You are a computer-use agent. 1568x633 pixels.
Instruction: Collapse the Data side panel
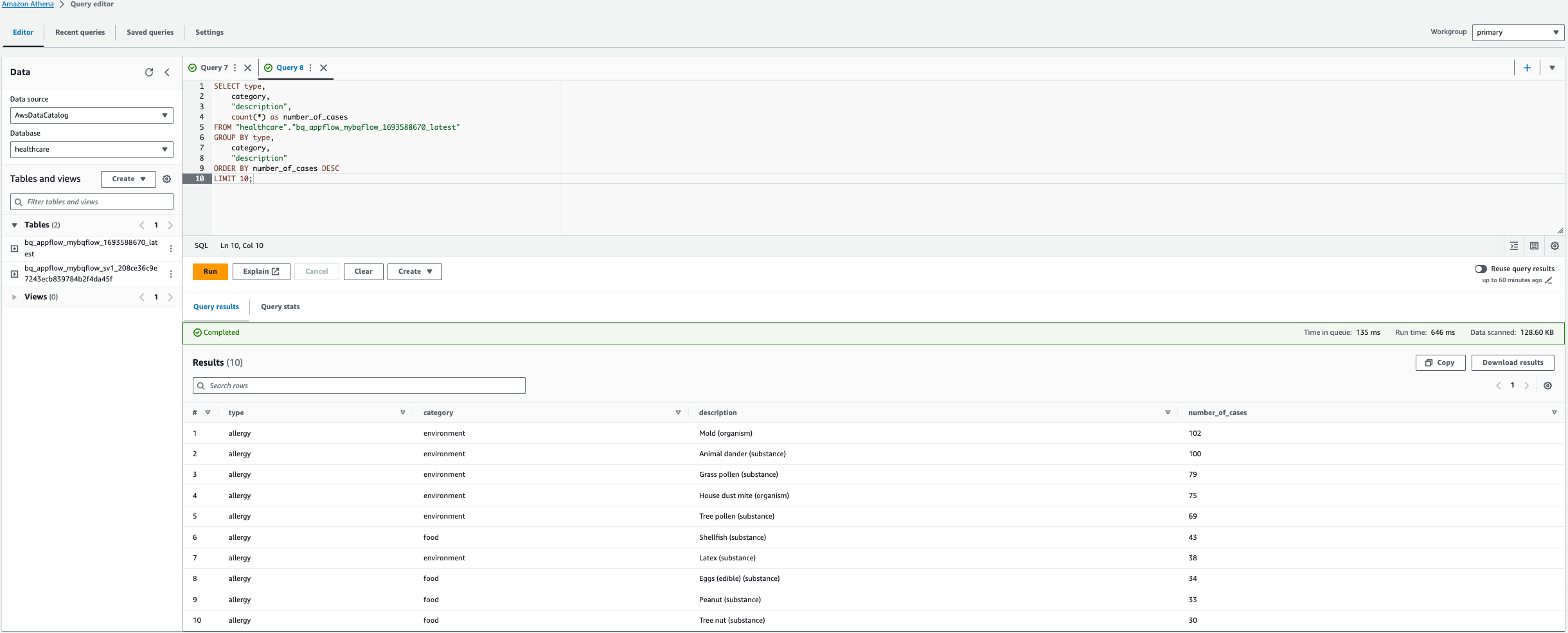166,72
